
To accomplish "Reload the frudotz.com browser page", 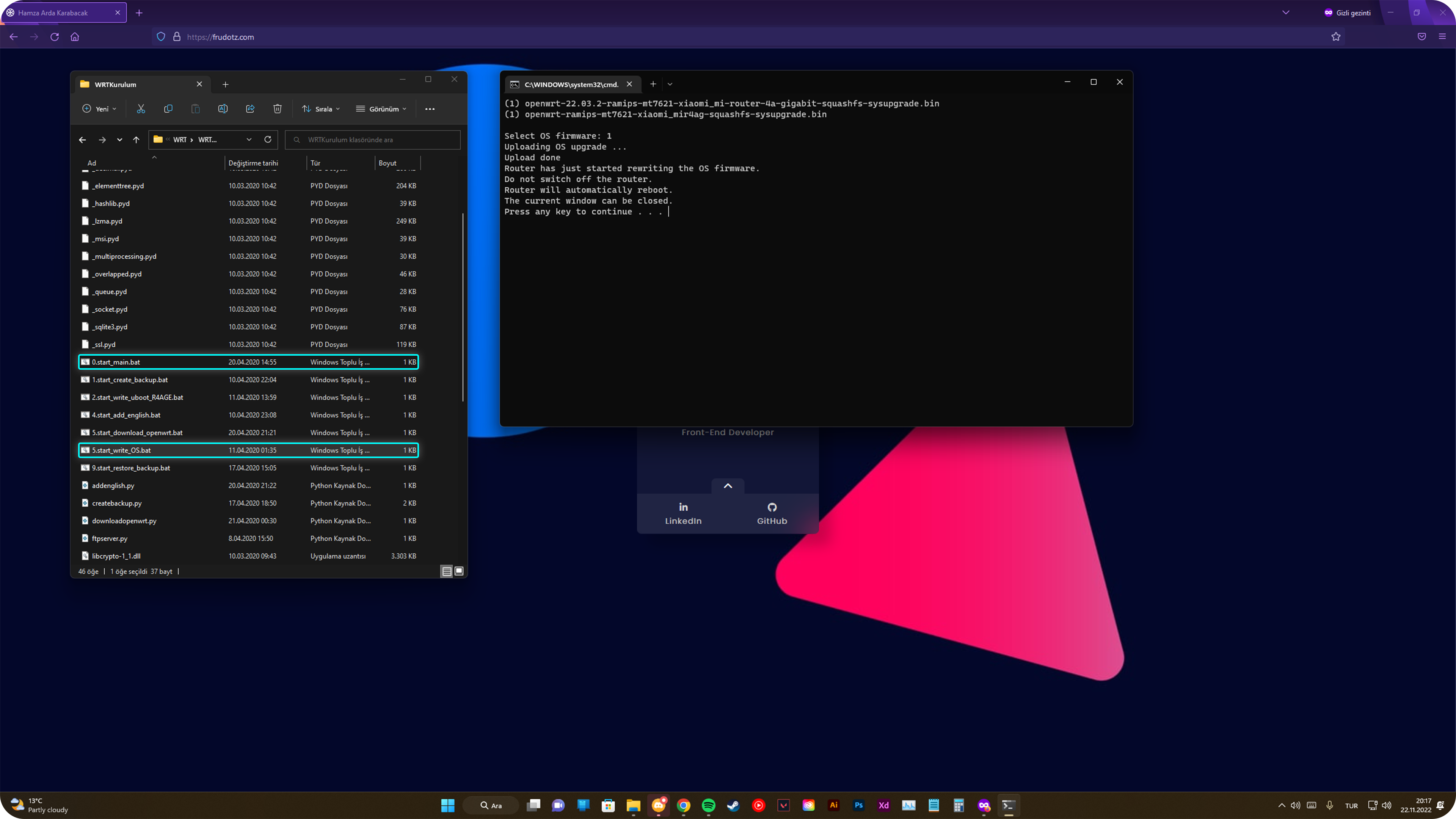I will [55, 37].
